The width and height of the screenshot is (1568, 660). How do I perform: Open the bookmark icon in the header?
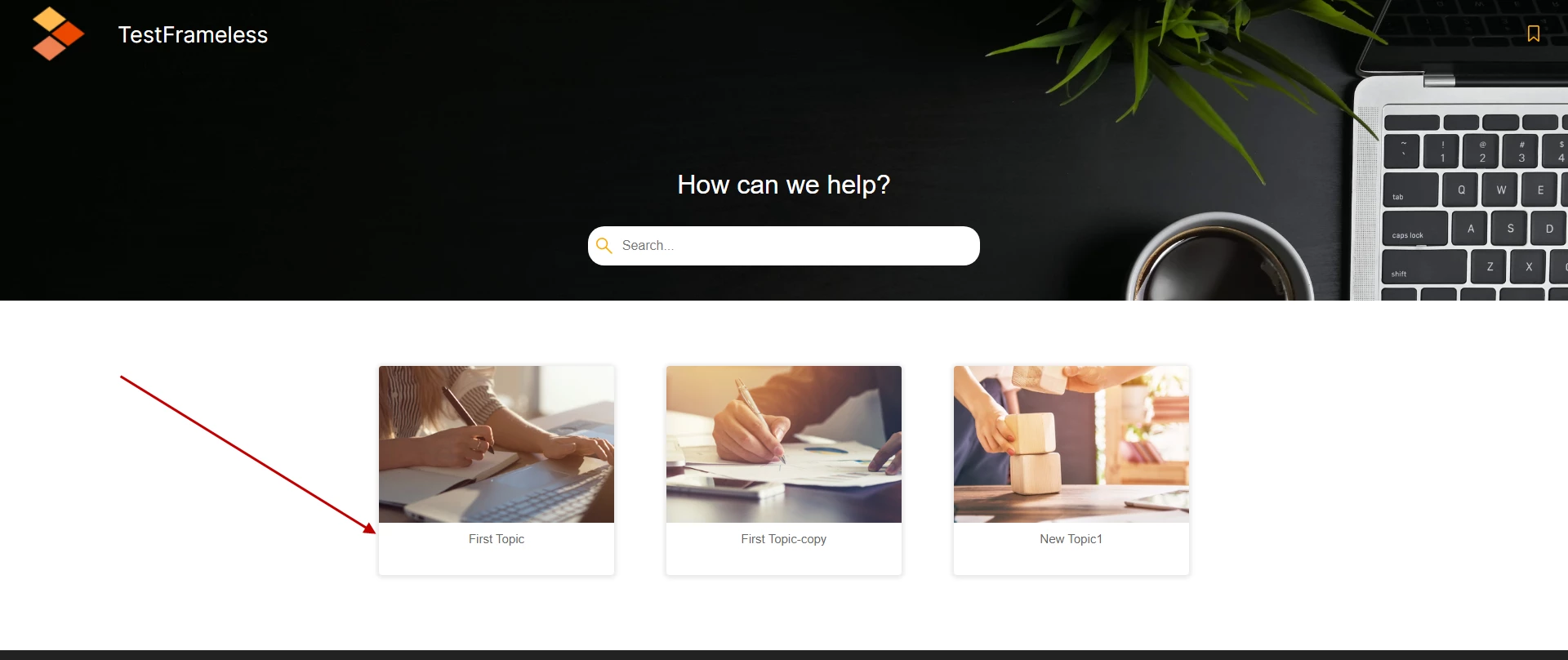[x=1533, y=33]
